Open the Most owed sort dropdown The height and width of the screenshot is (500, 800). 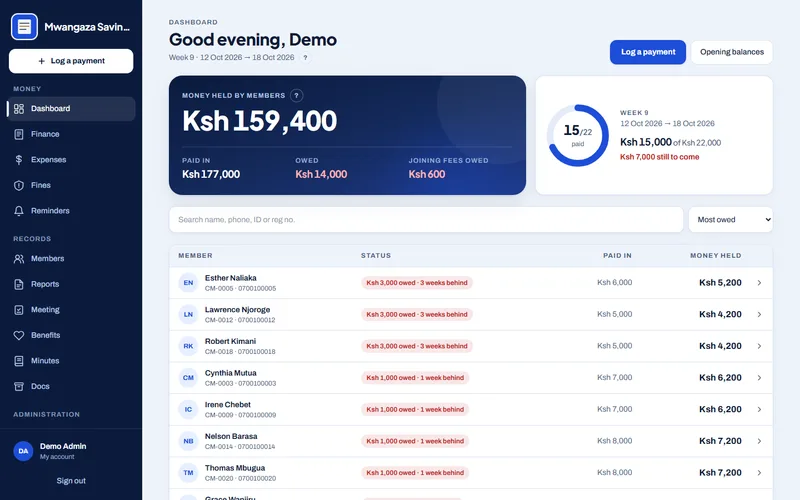731,219
